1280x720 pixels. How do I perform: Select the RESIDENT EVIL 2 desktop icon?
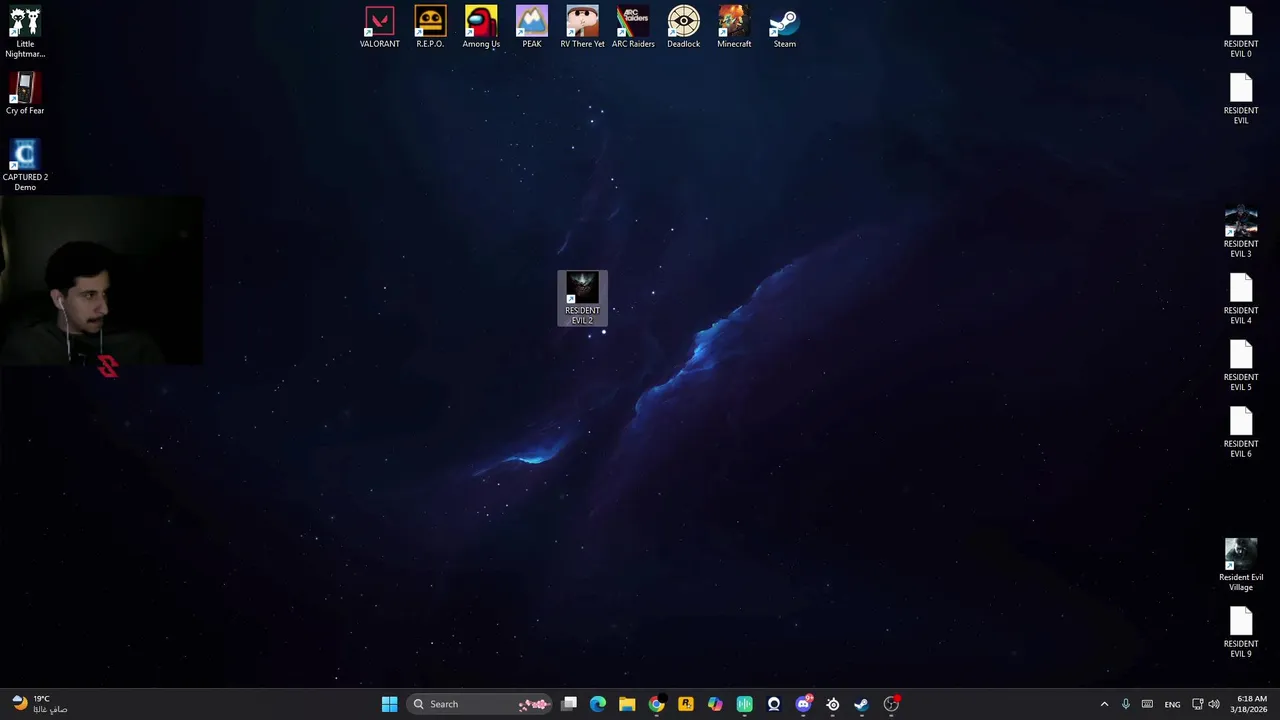click(582, 298)
